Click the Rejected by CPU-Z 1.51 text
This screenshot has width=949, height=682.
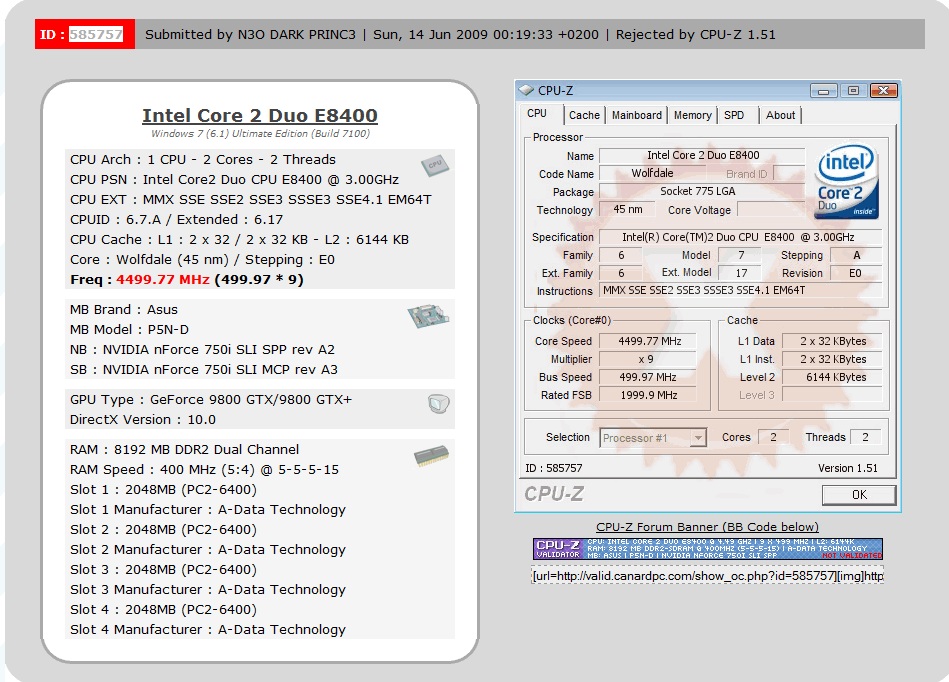point(695,34)
